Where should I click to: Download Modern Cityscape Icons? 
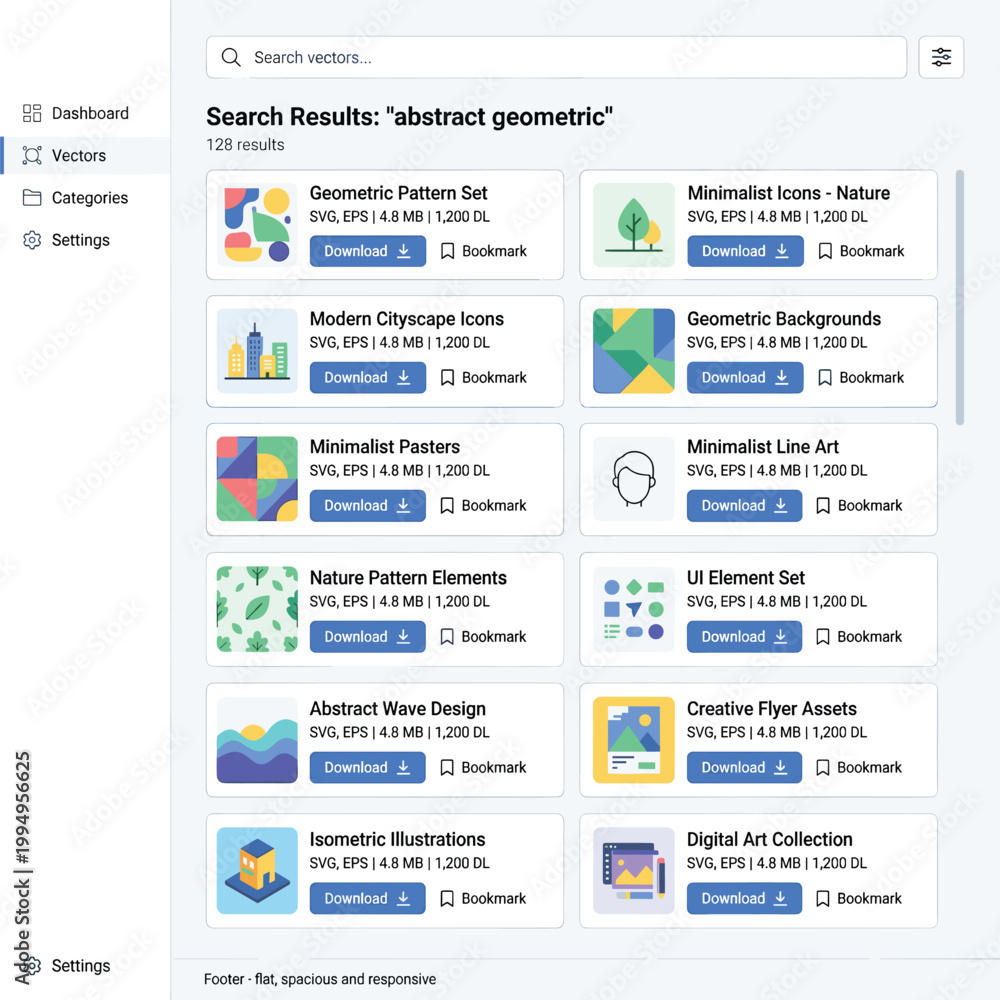[x=368, y=378]
